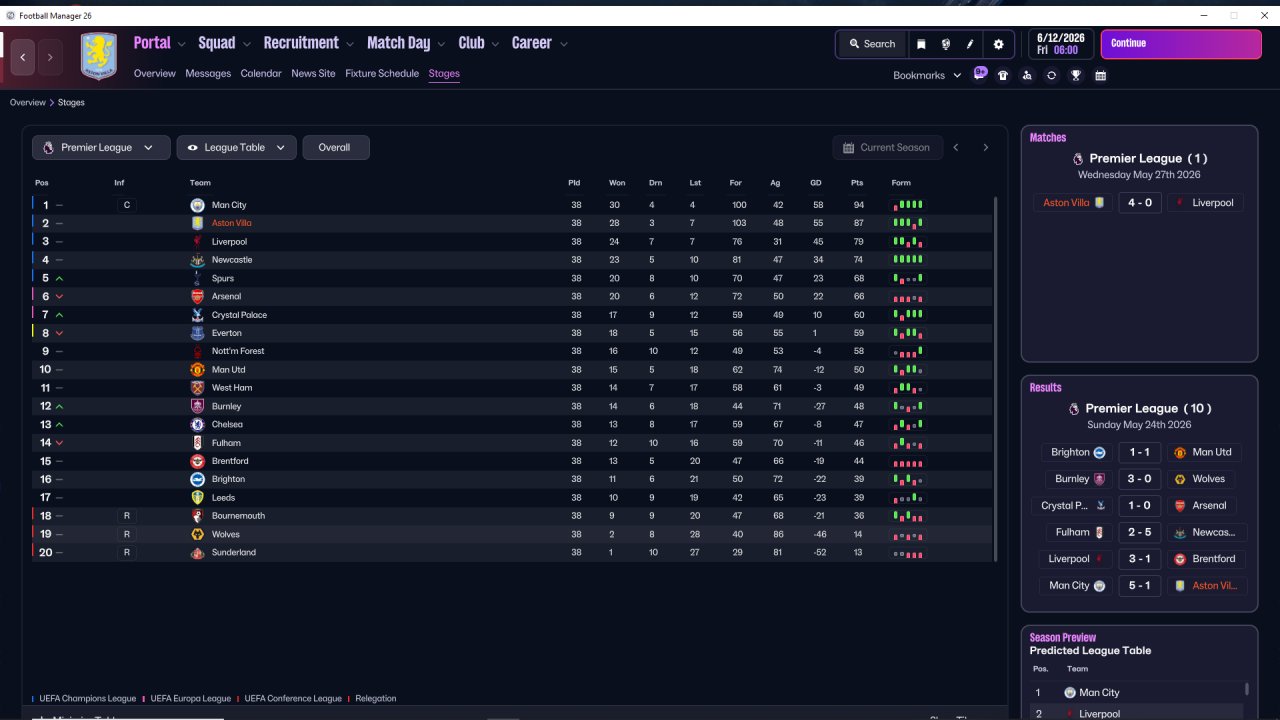Click the Overall filter button
The width and height of the screenshot is (1280, 720).
click(x=335, y=148)
